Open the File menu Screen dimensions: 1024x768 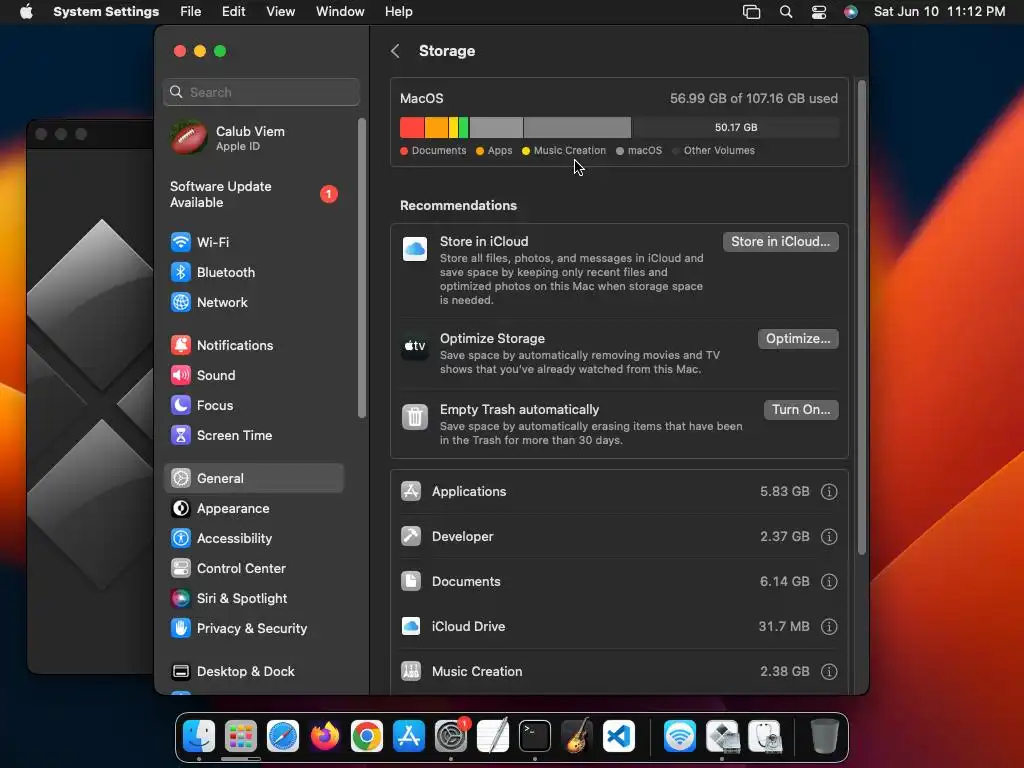(191, 12)
